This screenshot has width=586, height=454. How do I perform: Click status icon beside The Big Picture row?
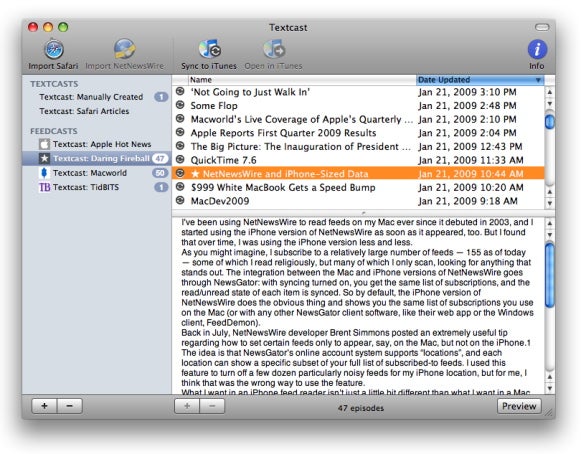tap(180, 146)
